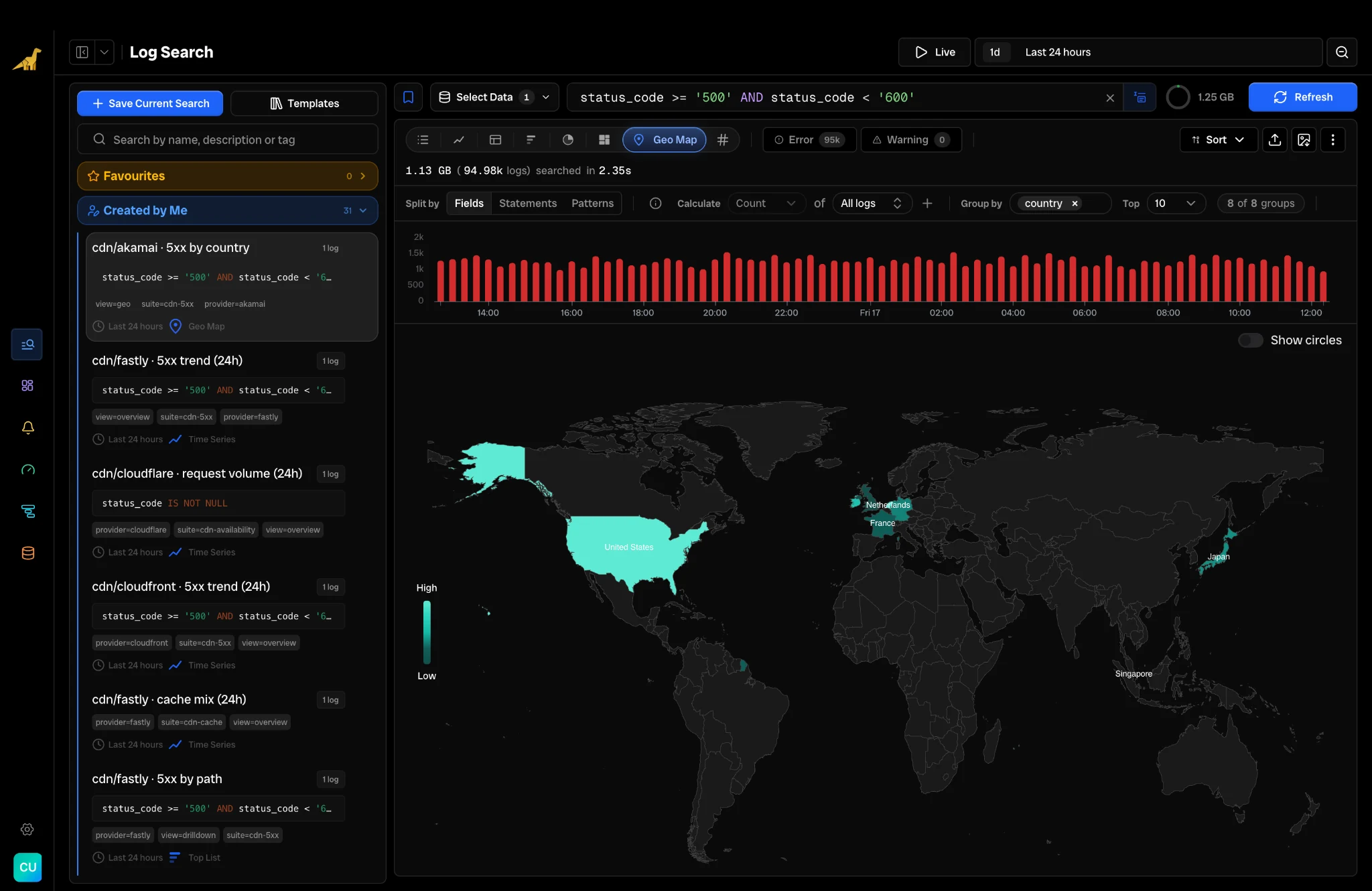Viewport: 1372px width, 891px height.
Task: Open settings gear in the left sidebar
Action: click(27, 829)
